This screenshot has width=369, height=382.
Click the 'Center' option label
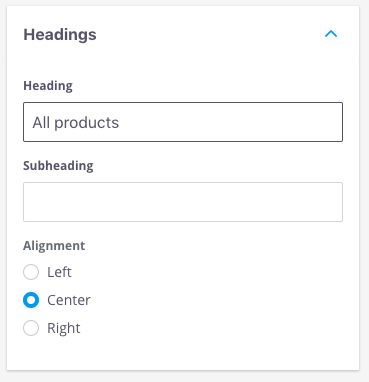click(x=69, y=300)
